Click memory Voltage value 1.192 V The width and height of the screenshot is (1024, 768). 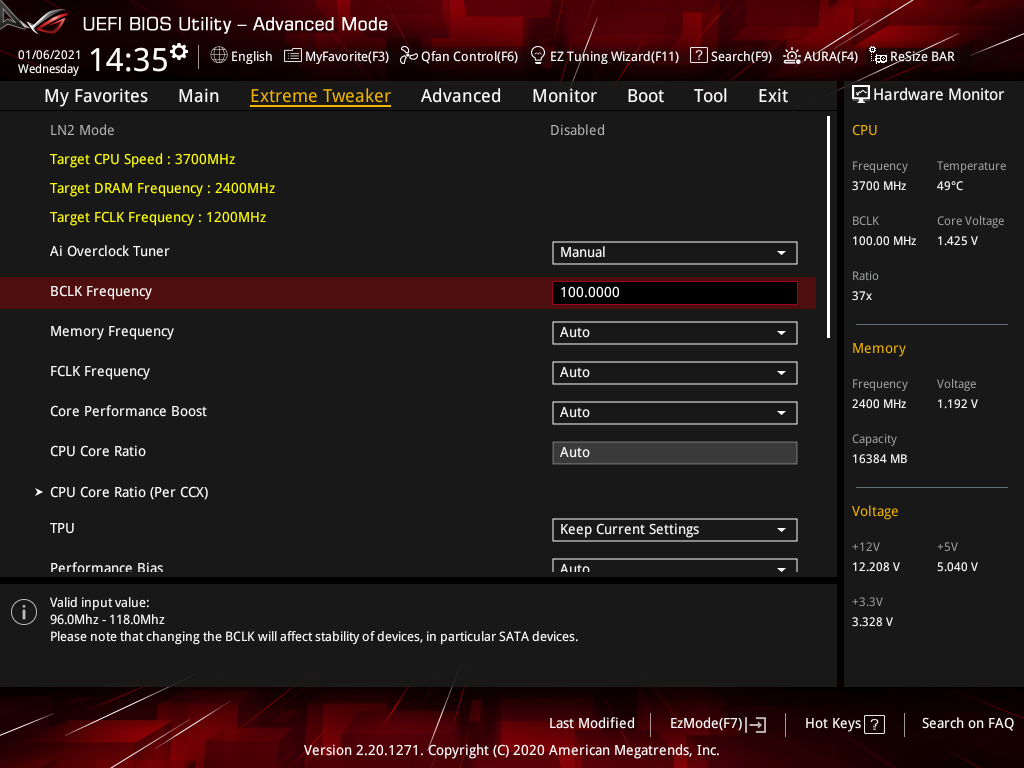coord(957,404)
